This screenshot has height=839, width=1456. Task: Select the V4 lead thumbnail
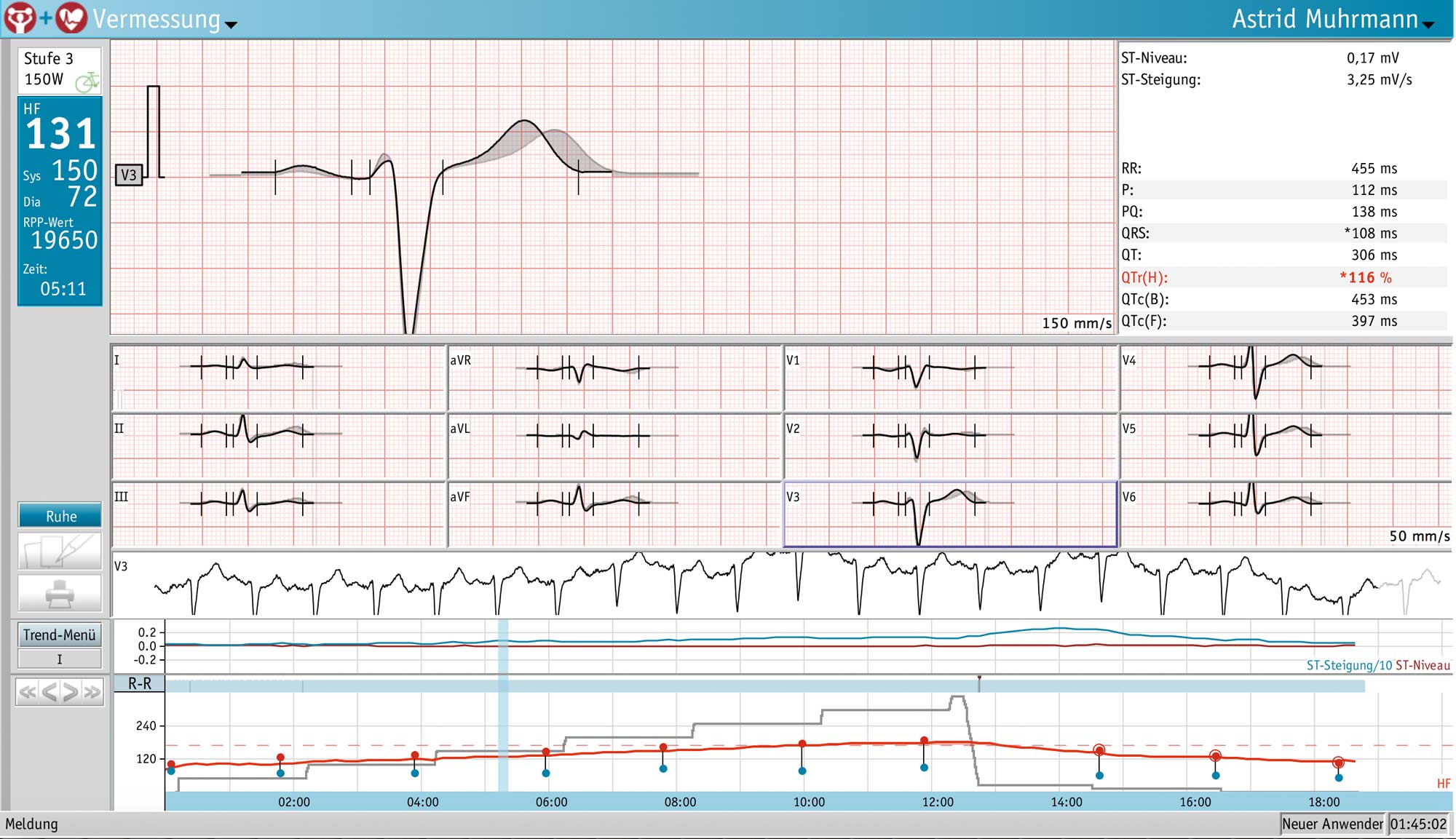click(x=1285, y=377)
